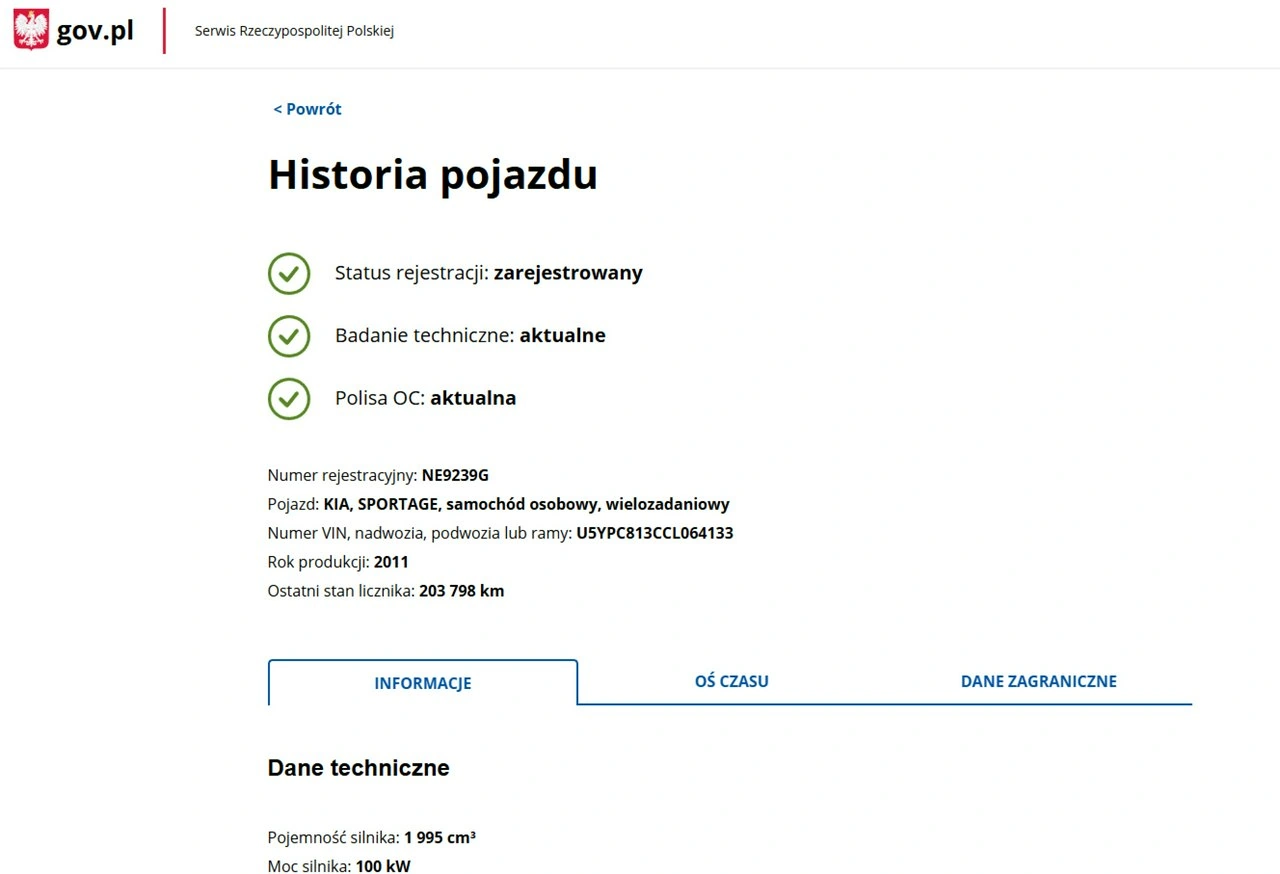Click the Dane techniczne section heading

click(358, 767)
